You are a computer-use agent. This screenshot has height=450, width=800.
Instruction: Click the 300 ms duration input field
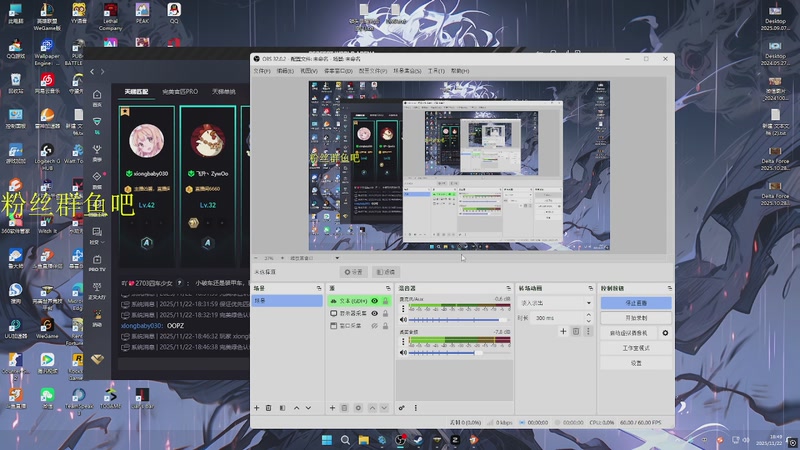coord(557,318)
